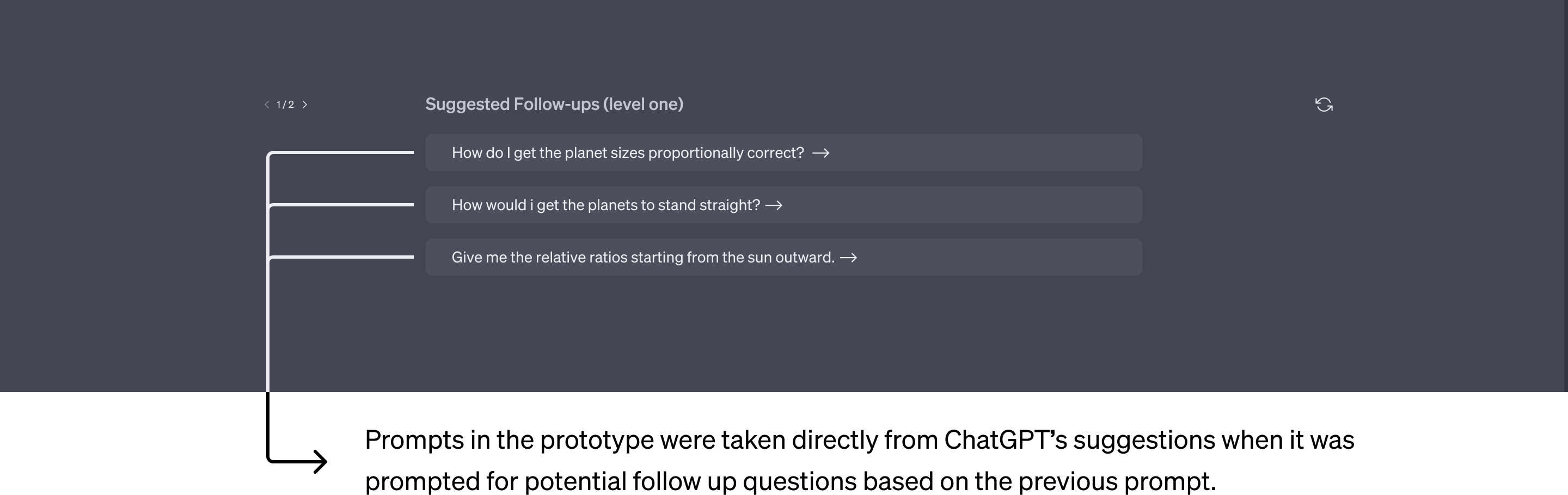Choose 'How would i get the planets' follow-up

(x=605, y=205)
